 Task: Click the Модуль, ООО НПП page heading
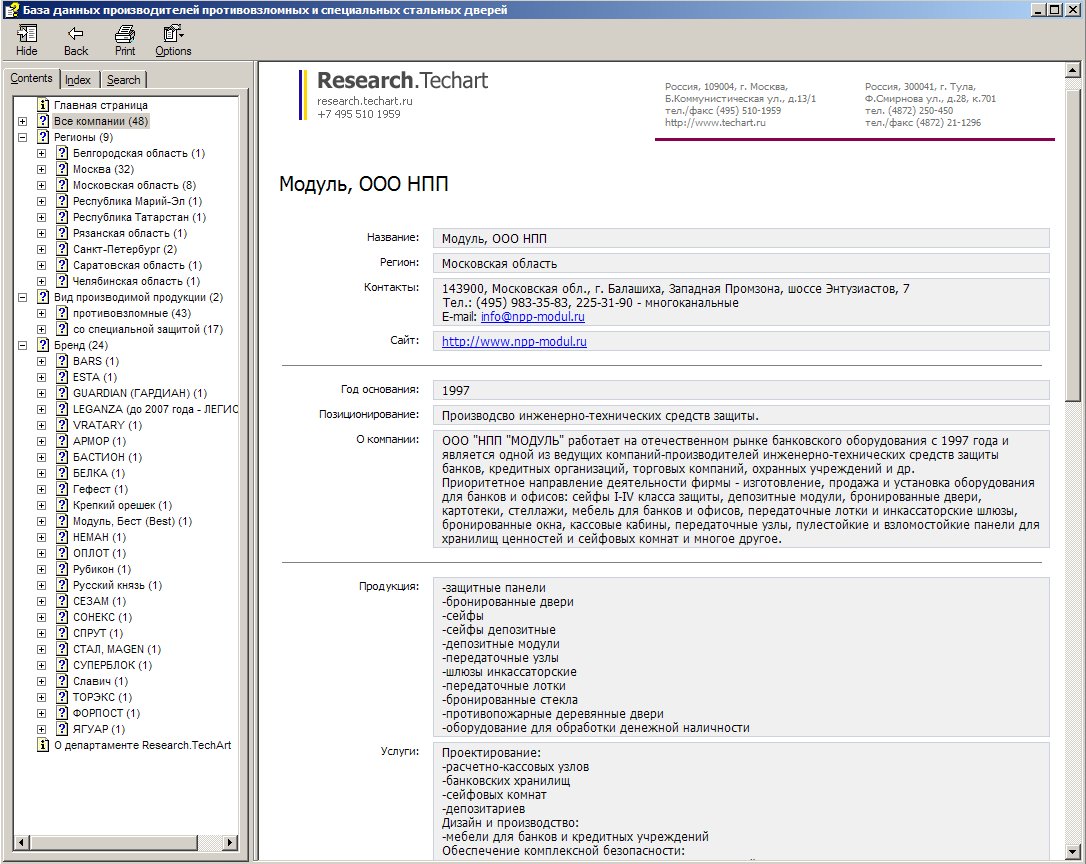click(364, 184)
